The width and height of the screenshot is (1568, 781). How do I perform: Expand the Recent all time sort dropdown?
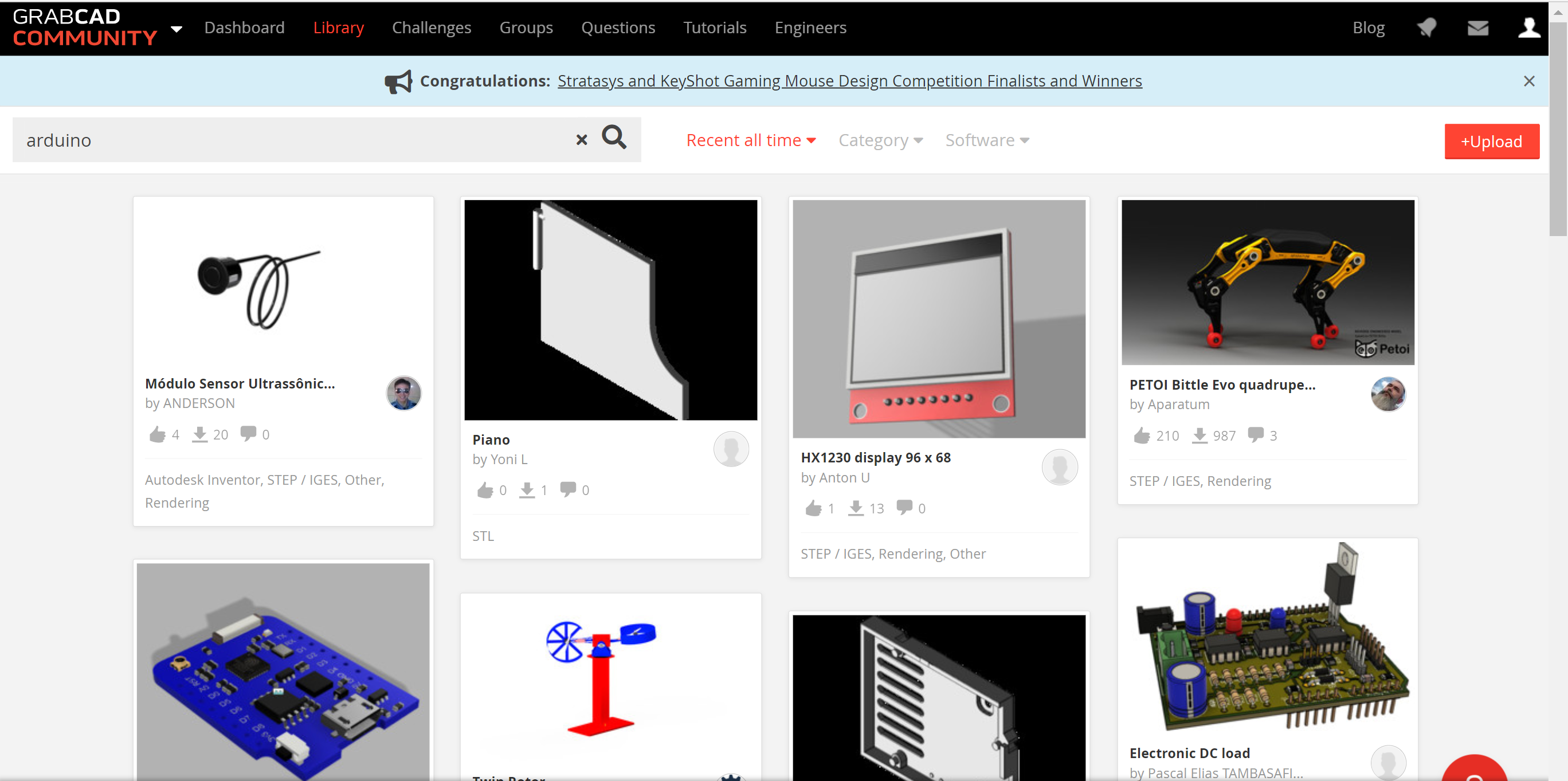(x=751, y=140)
